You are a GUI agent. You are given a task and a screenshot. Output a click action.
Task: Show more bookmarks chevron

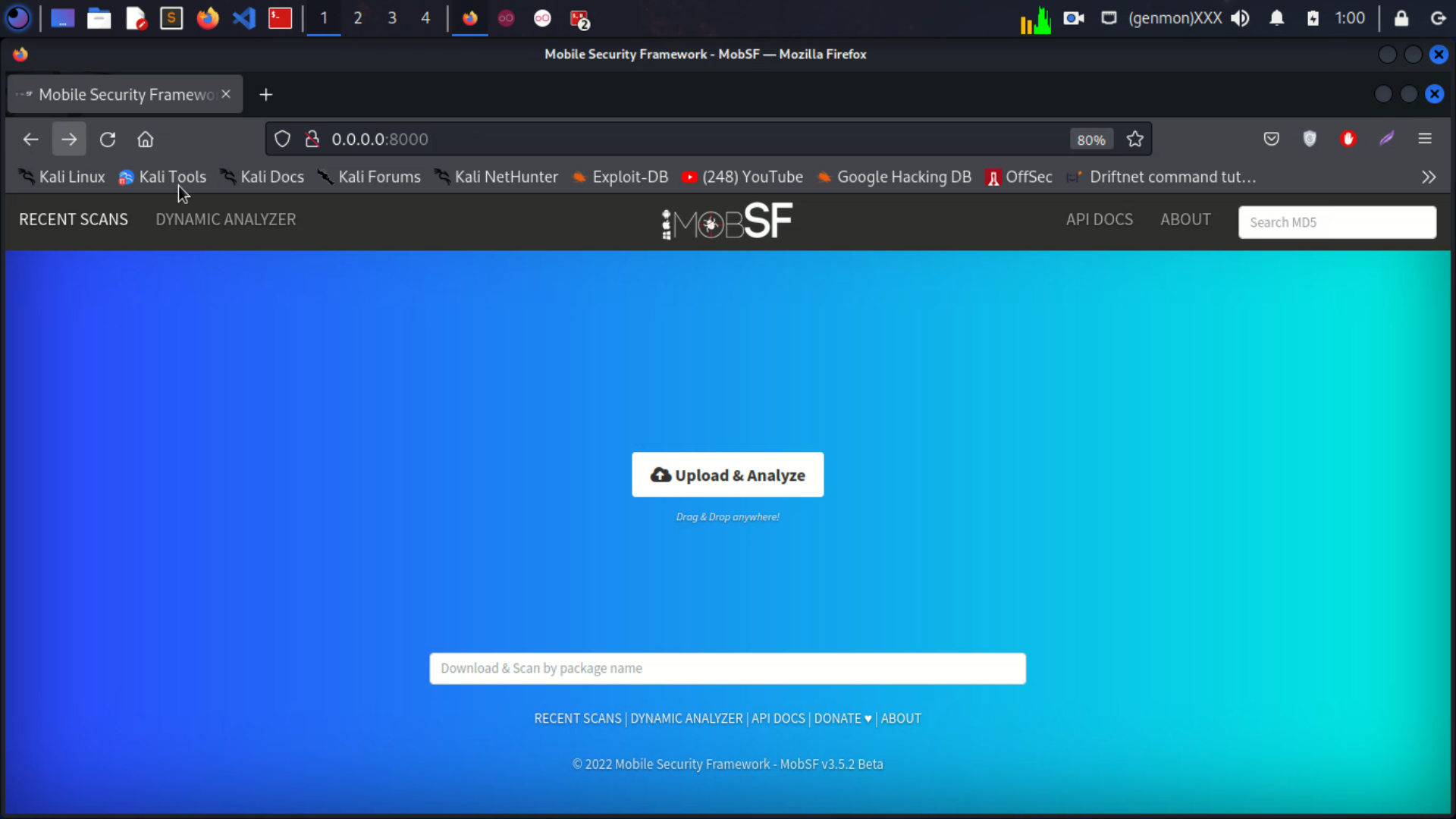tap(1429, 177)
